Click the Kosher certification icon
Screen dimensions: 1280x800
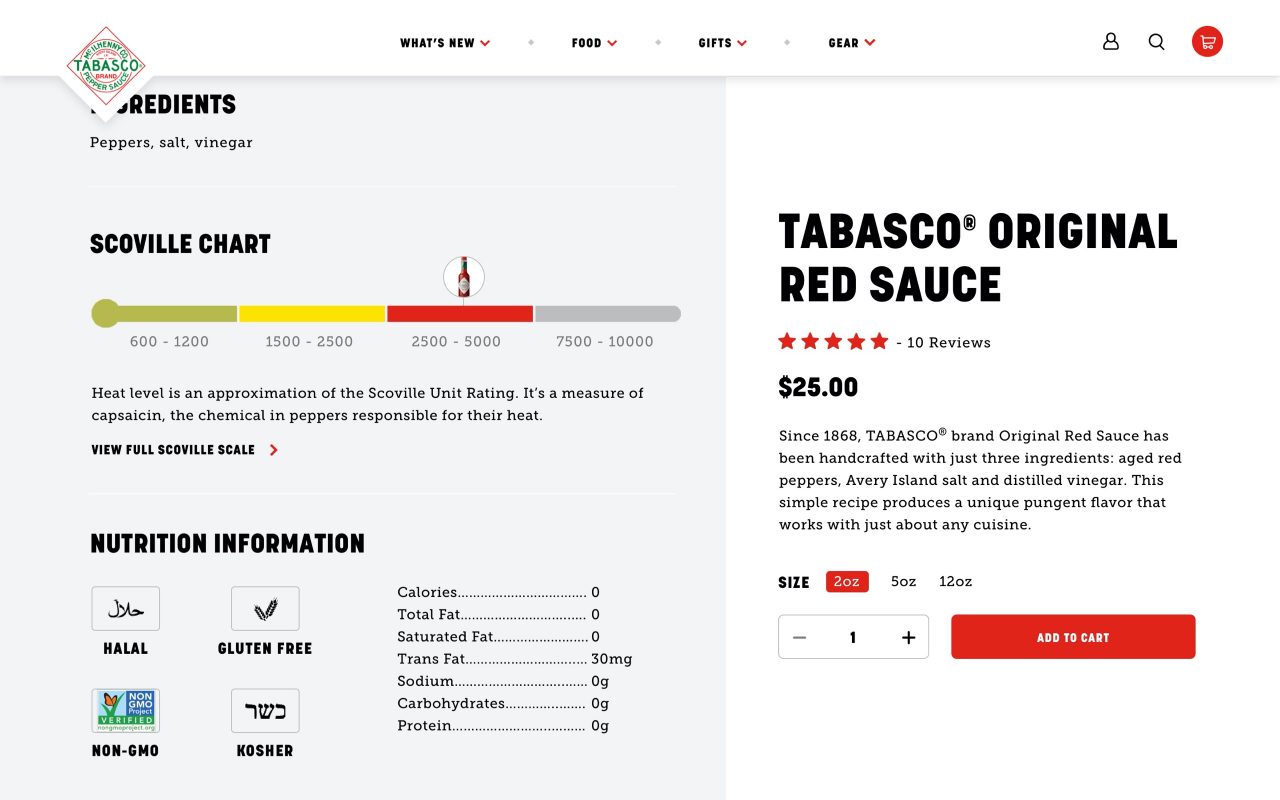[265, 711]
